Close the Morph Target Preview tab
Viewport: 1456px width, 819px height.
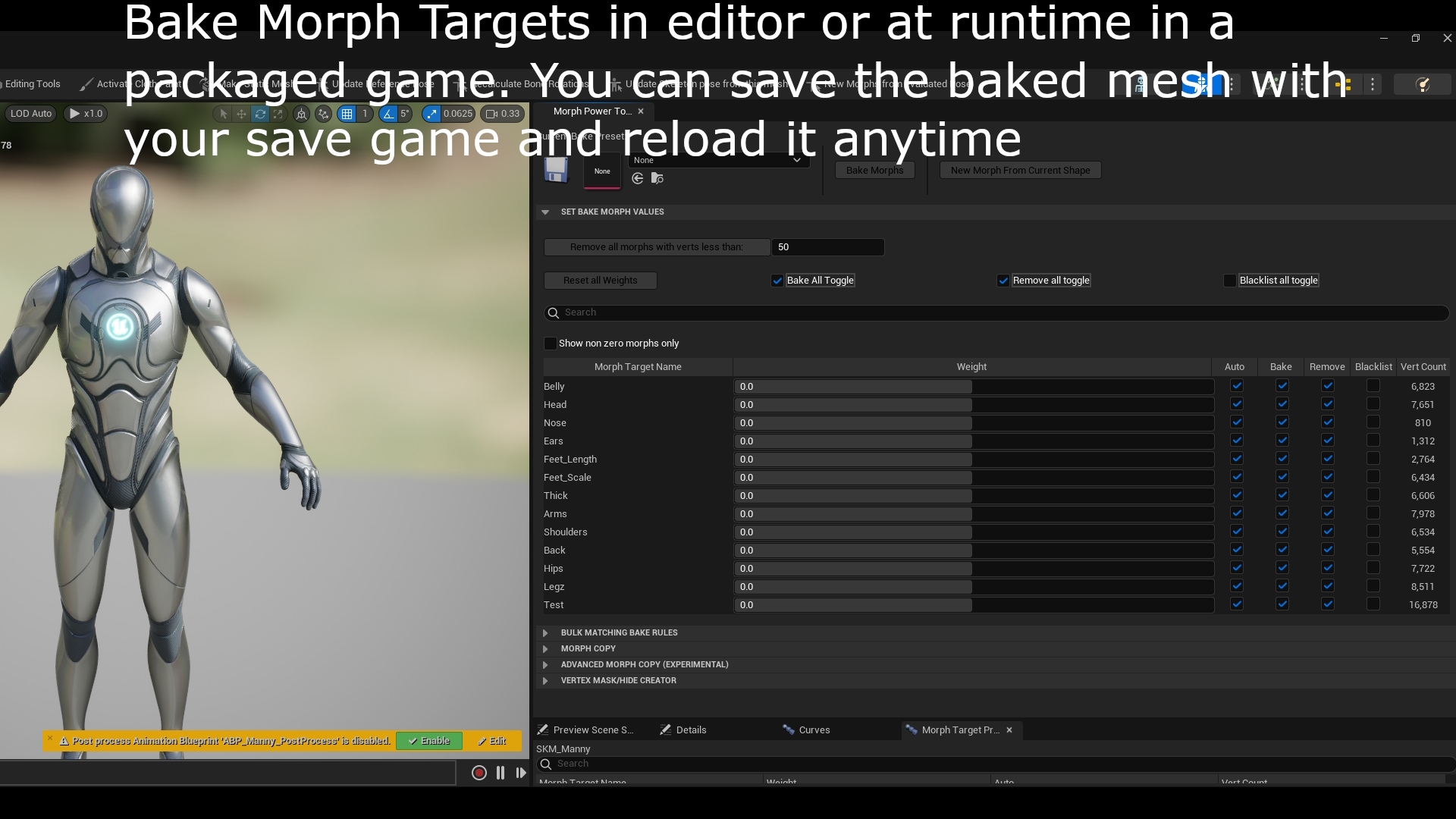click(1009, 730)
